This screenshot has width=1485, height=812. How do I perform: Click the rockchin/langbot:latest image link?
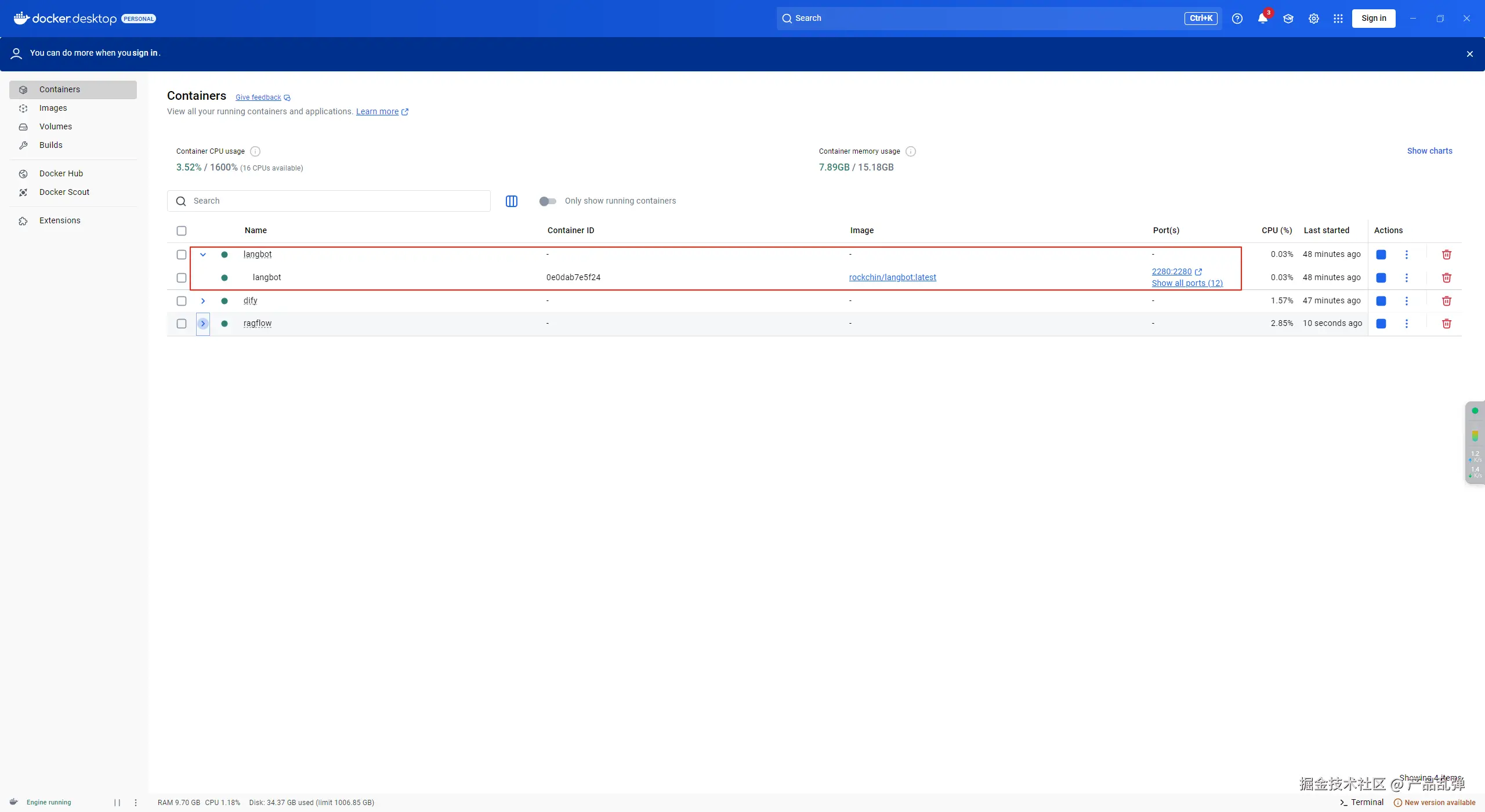point(892,277)
